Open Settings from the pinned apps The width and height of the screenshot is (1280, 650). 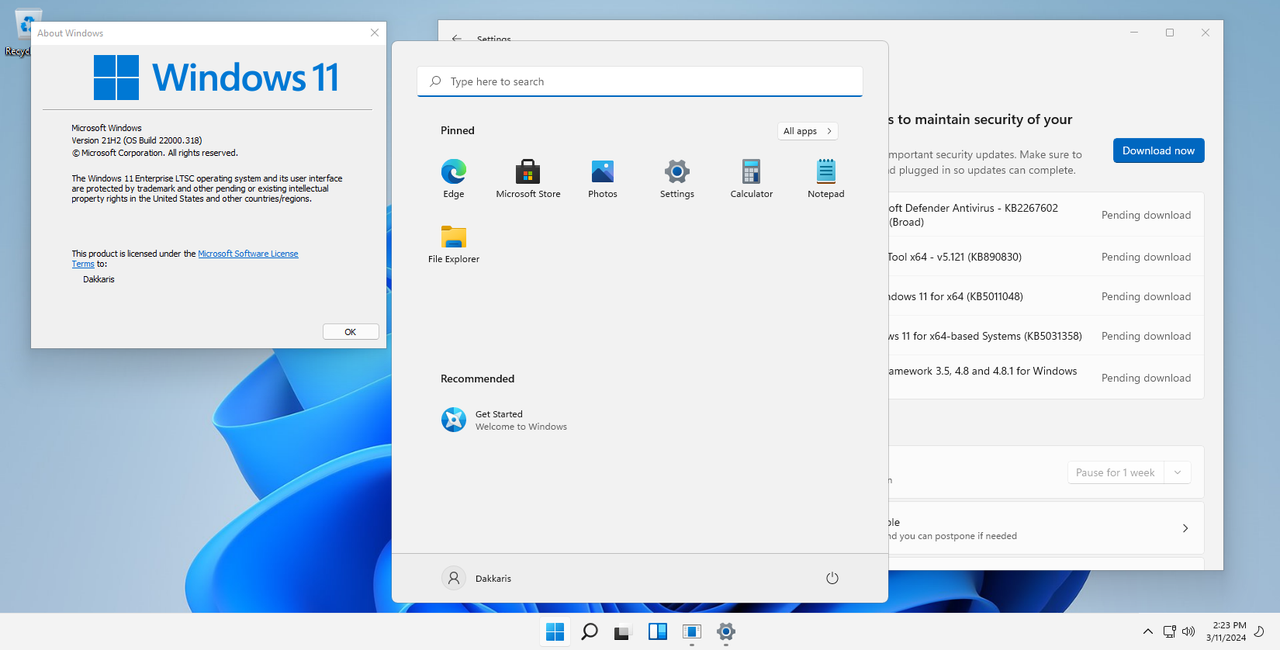pos(677,179)
